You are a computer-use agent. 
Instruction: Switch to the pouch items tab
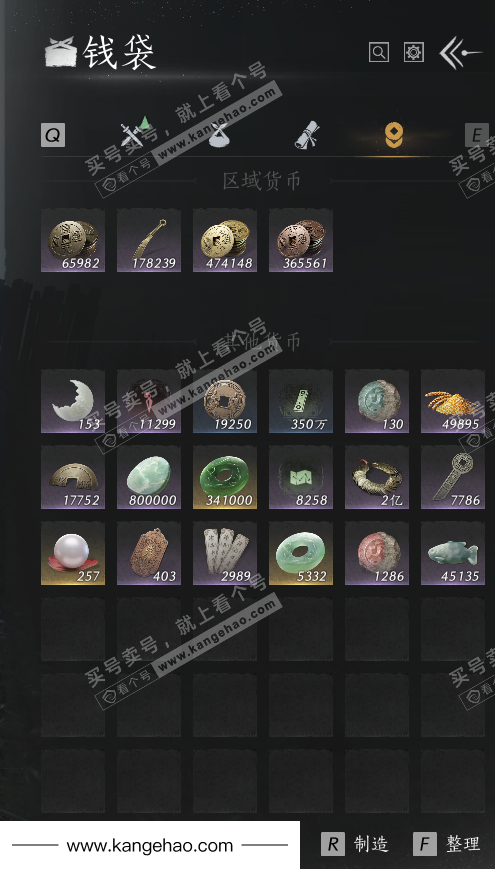tap(218, 135)
